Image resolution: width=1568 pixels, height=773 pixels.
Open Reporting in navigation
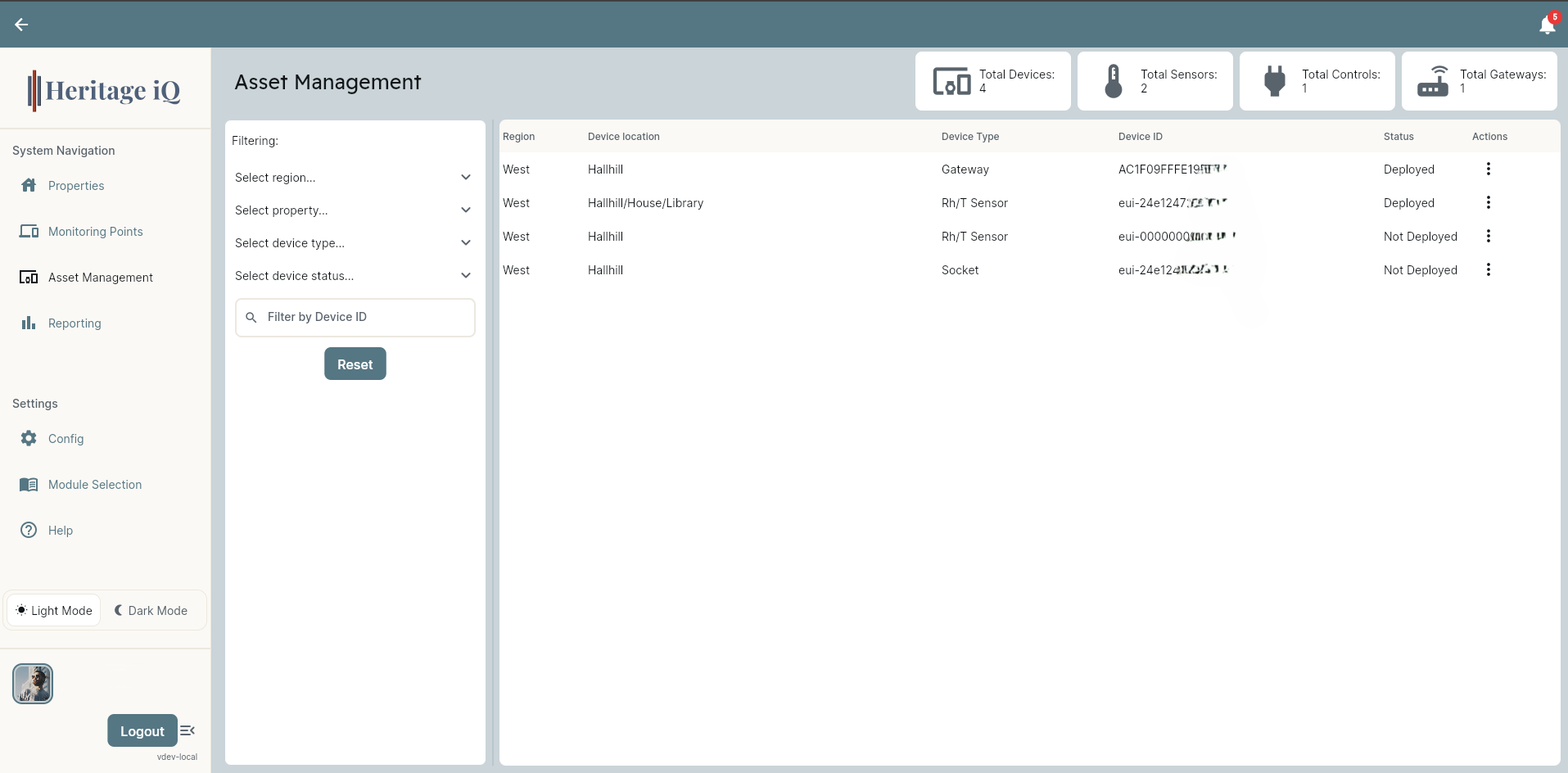click(75, 323)
